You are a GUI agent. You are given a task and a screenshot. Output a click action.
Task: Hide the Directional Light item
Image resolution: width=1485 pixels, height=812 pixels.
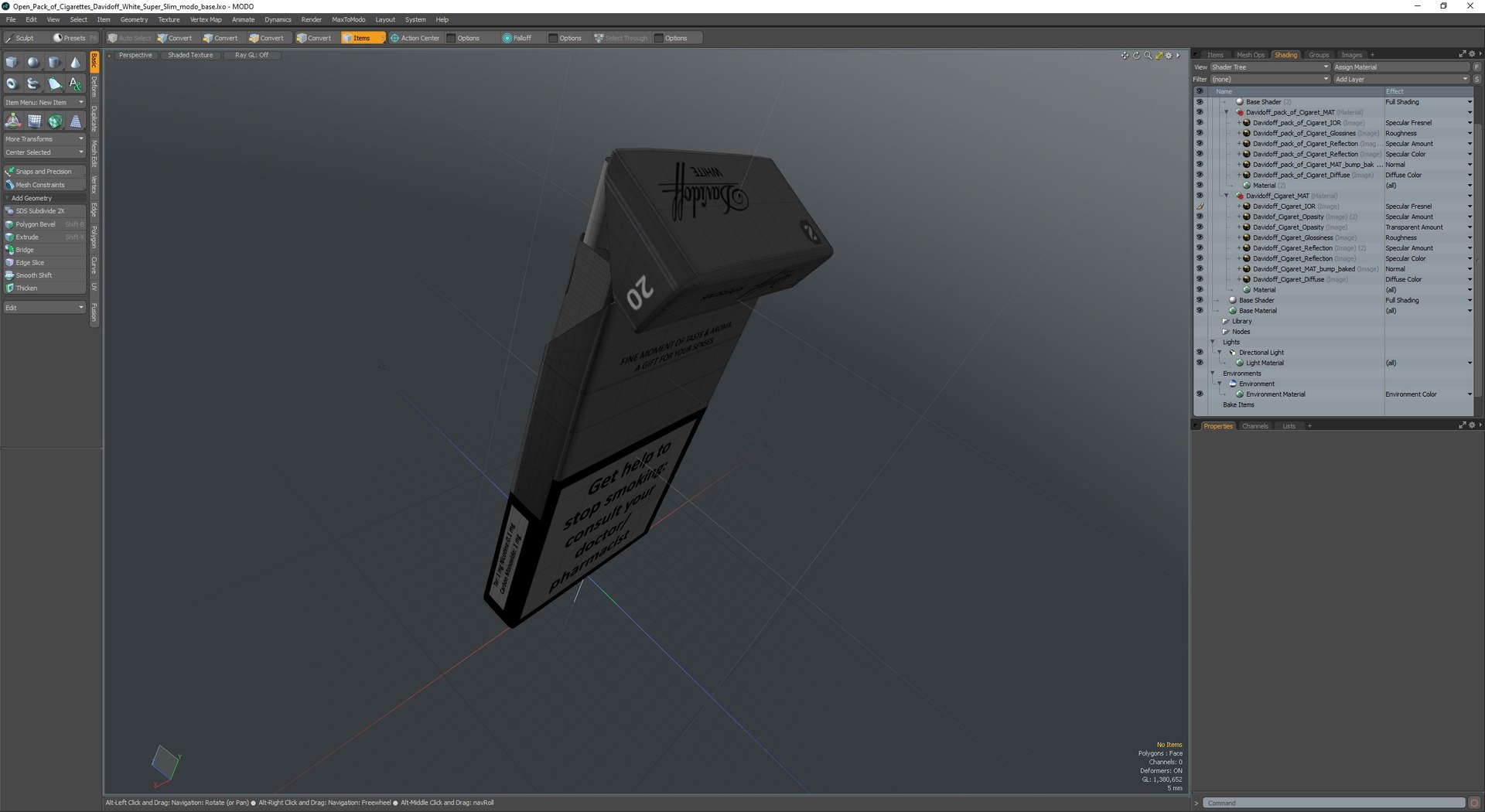[x=1200, y=353]
